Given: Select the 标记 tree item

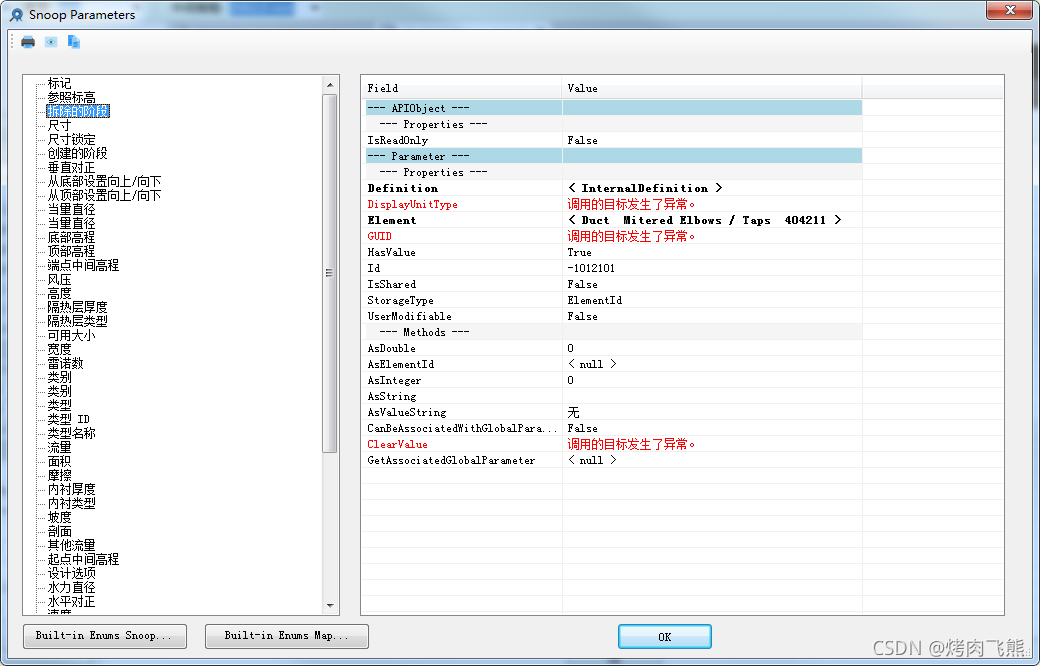Looking at the screenshot, I should pos(59,83).
